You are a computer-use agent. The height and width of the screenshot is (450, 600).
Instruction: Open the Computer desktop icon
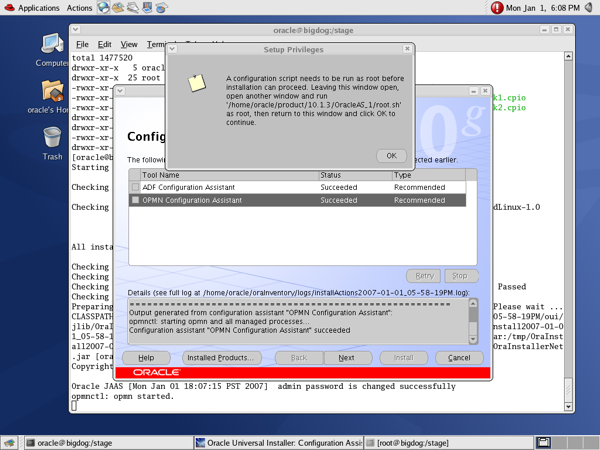[52, 50]
